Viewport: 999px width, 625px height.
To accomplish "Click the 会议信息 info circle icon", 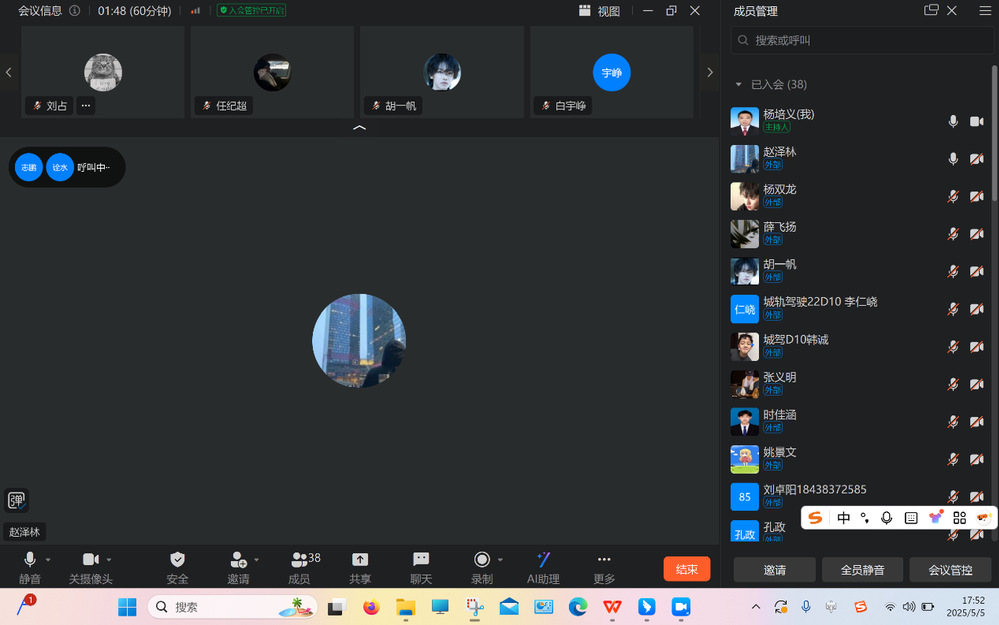I will point(75,11).
